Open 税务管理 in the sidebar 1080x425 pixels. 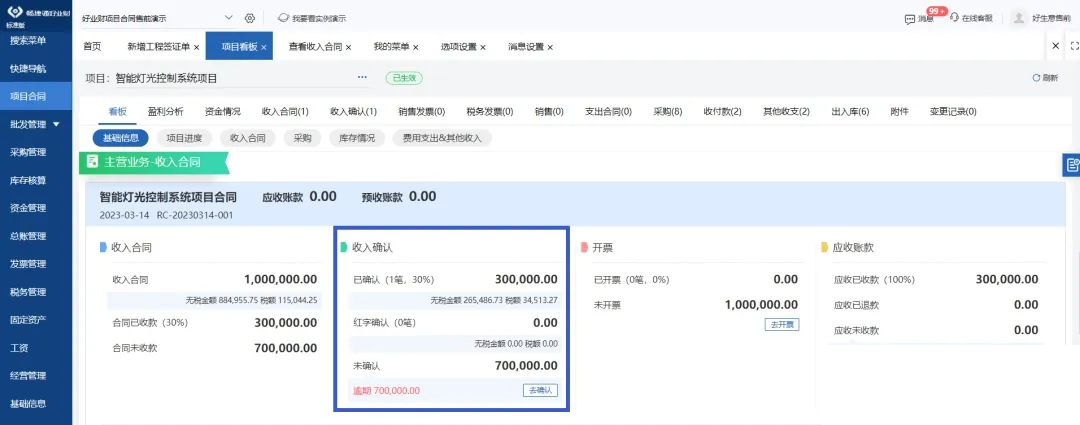36,292
